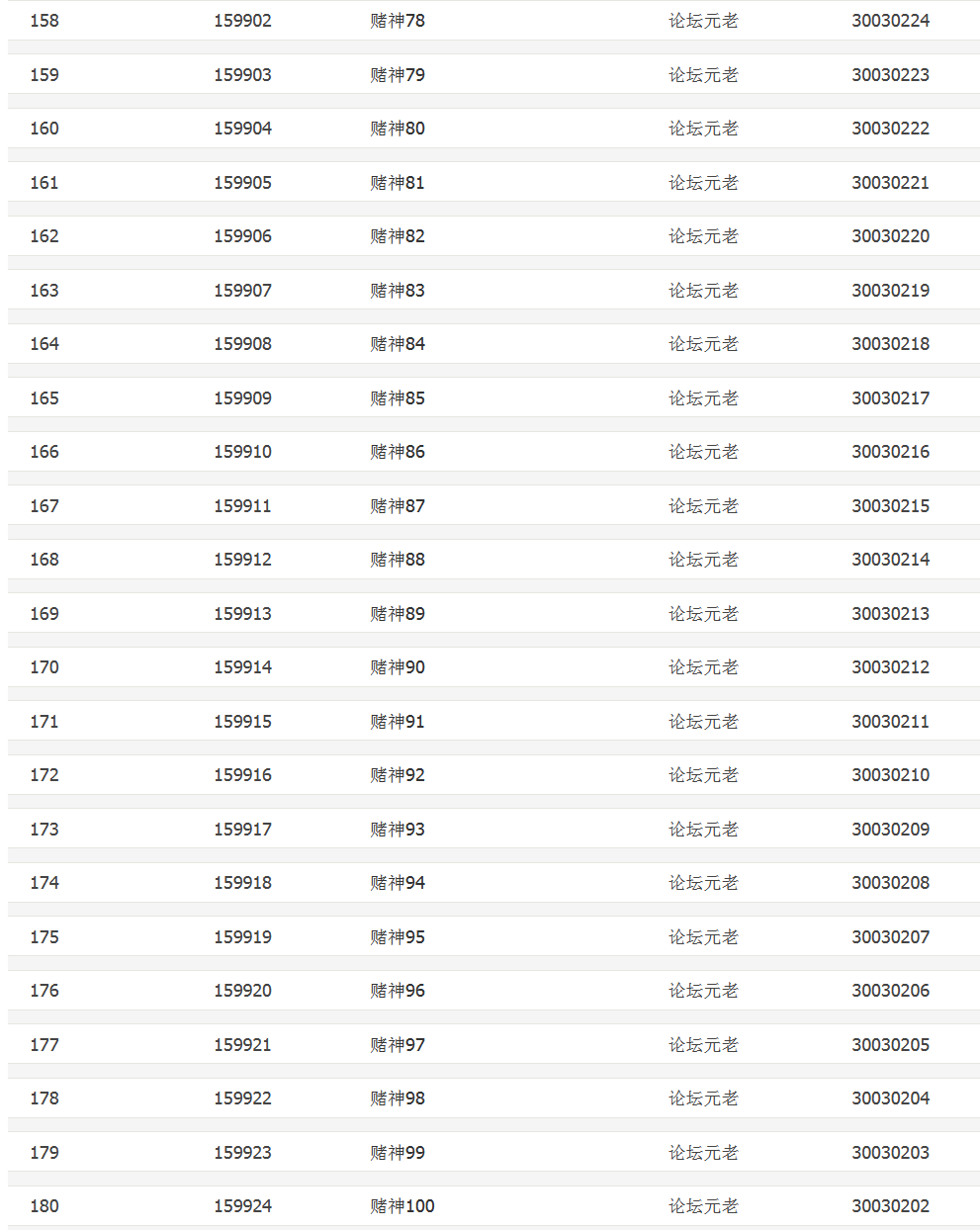Select user ID 159911
The height and width of the screenshot is (1230, 980).
coord(242,506)
